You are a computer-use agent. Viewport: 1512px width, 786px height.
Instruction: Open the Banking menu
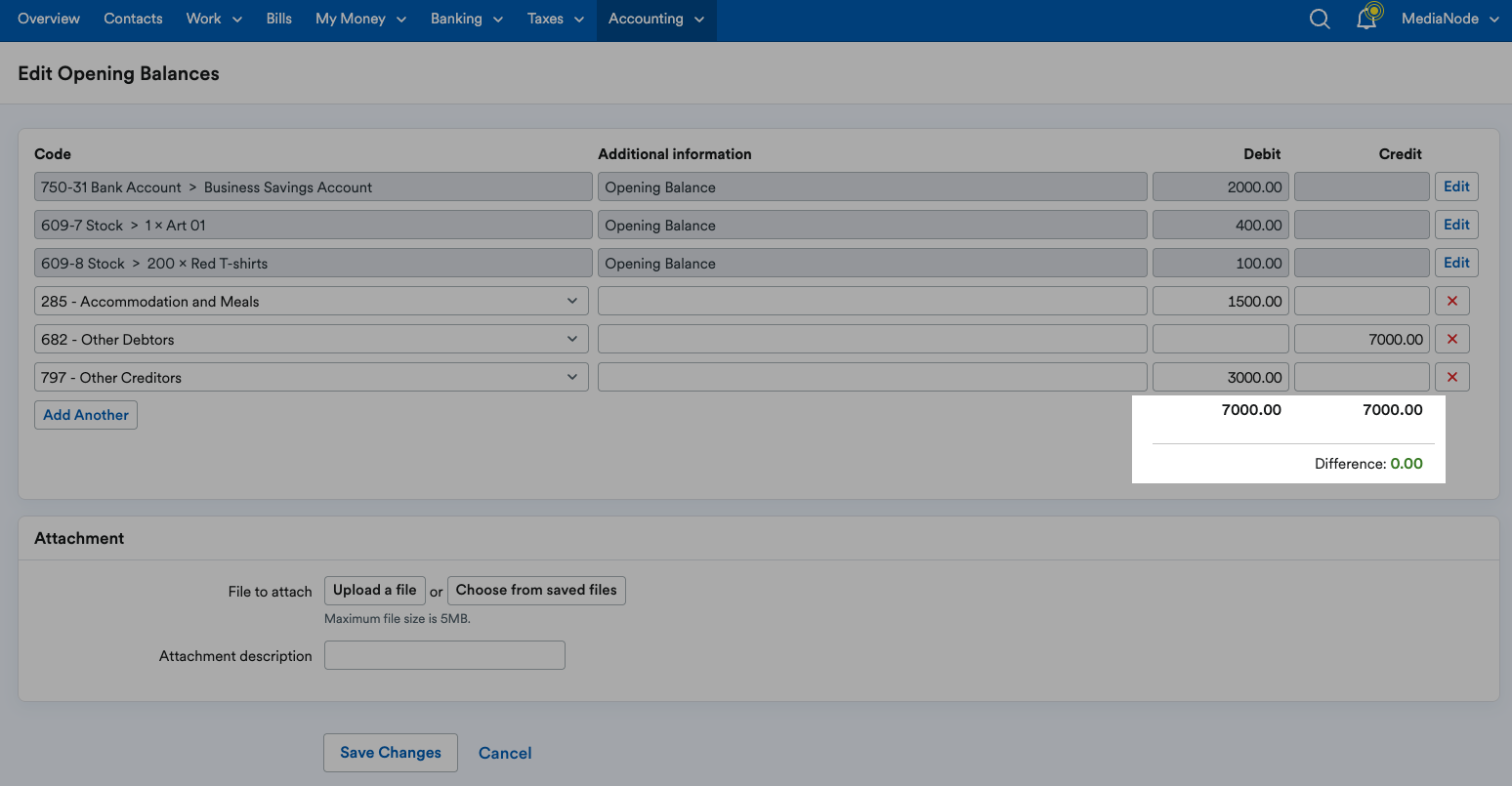[x=467, y=19]
